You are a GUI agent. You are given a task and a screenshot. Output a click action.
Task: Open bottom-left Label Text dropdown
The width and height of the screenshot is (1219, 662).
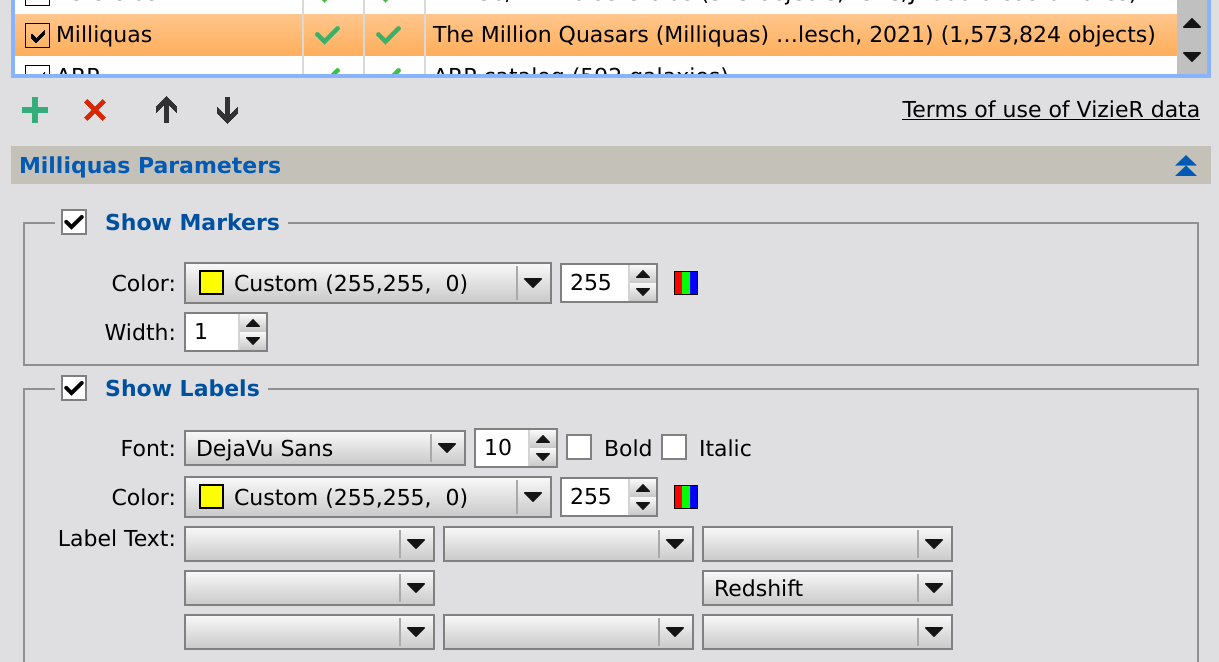310,632
